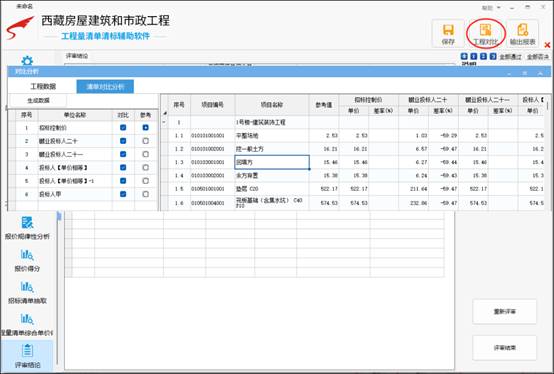554x374 pixels.
Task: Open 报价规律性分析 in the sidebar
Action: pyautogui.click(x=27, y=228)
